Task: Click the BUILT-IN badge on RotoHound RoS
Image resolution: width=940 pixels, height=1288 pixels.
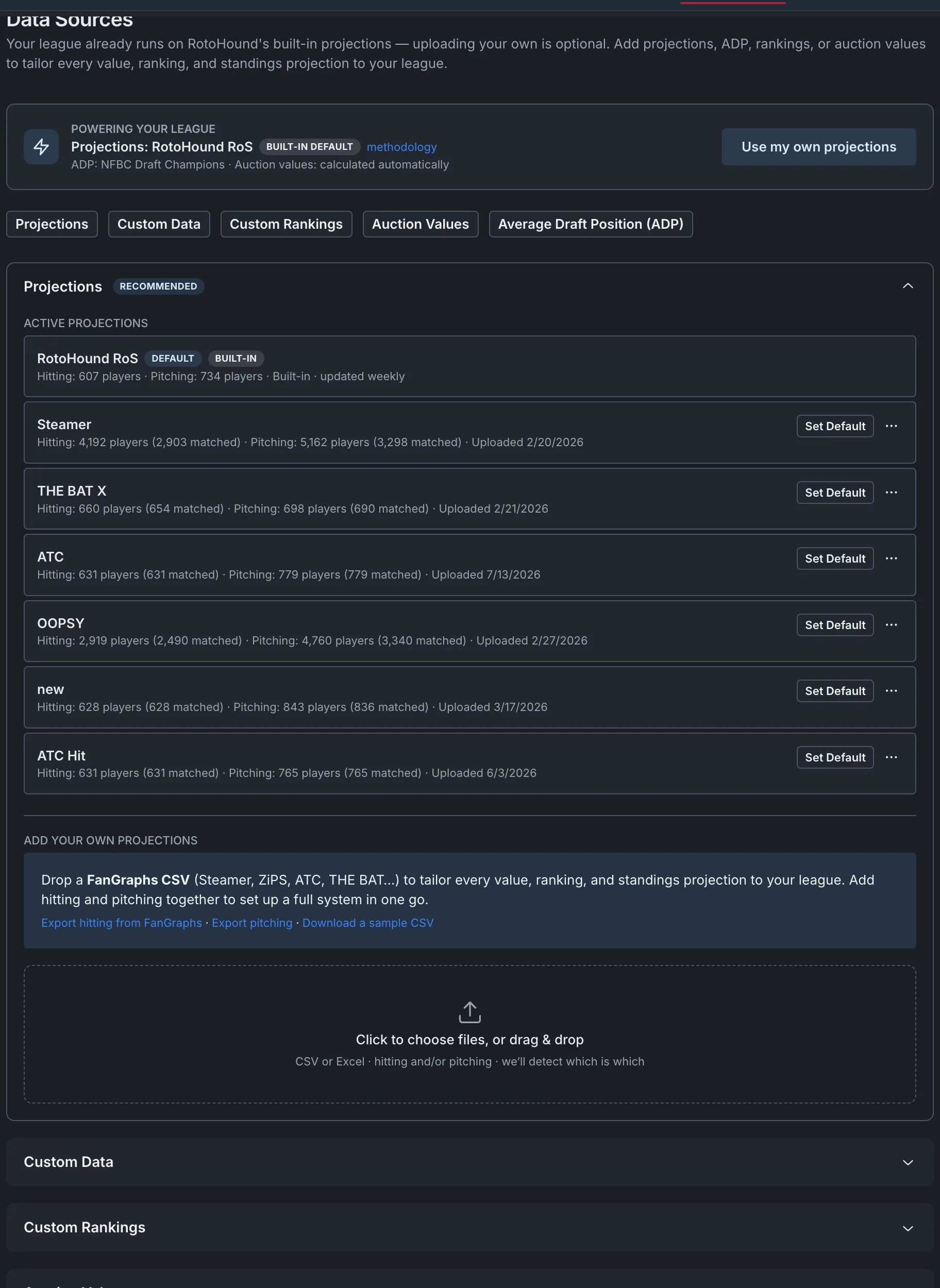Action: [236, 359]
